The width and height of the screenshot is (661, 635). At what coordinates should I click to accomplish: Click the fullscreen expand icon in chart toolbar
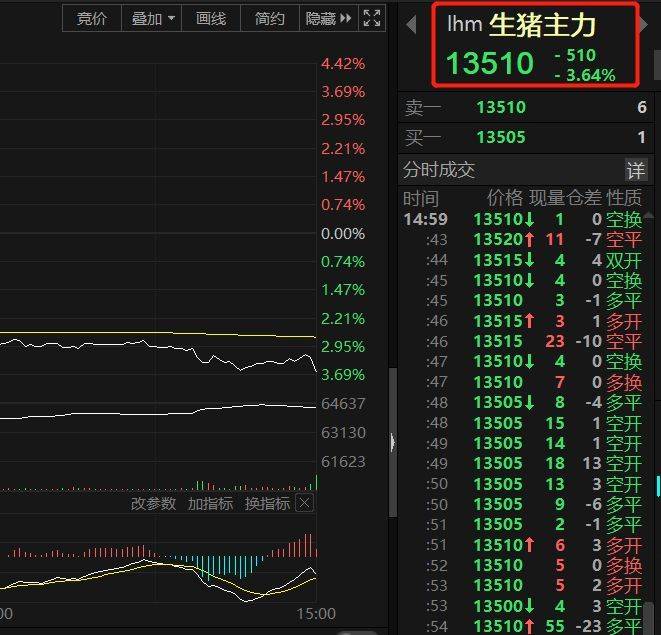372,18
